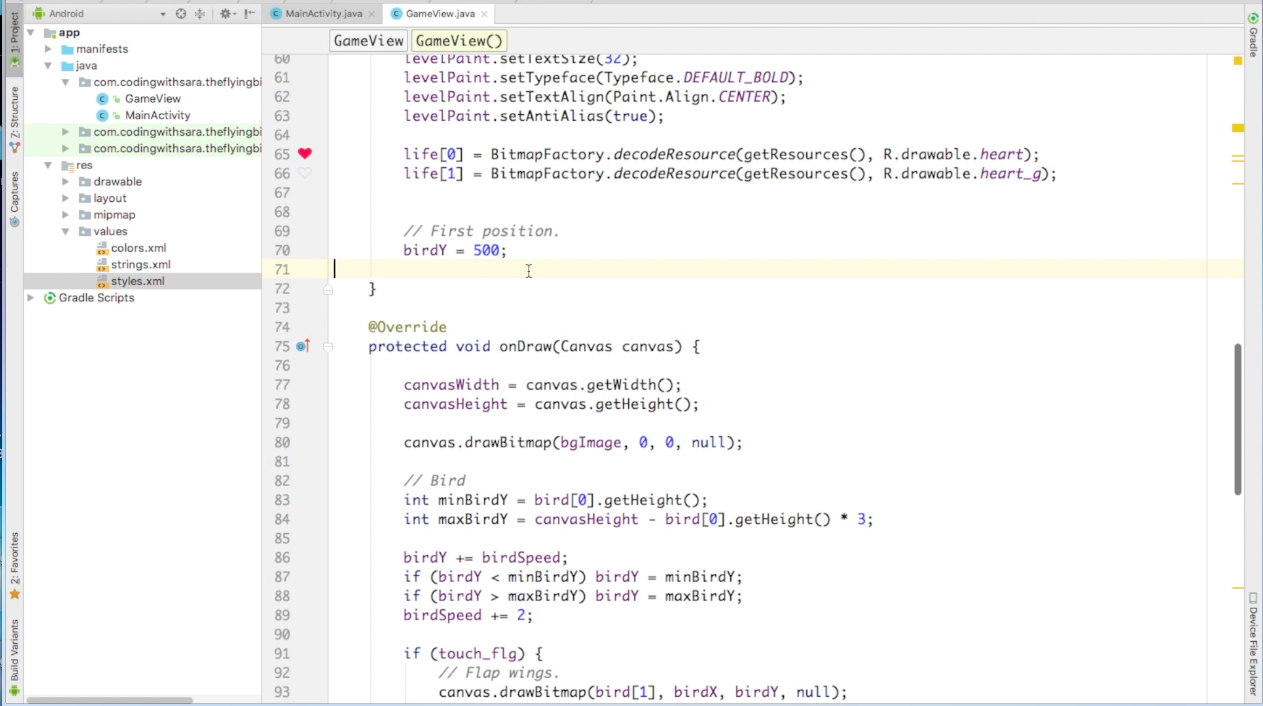
Task: Select MainActivity in the project tree
Action: tap(157, 116)
